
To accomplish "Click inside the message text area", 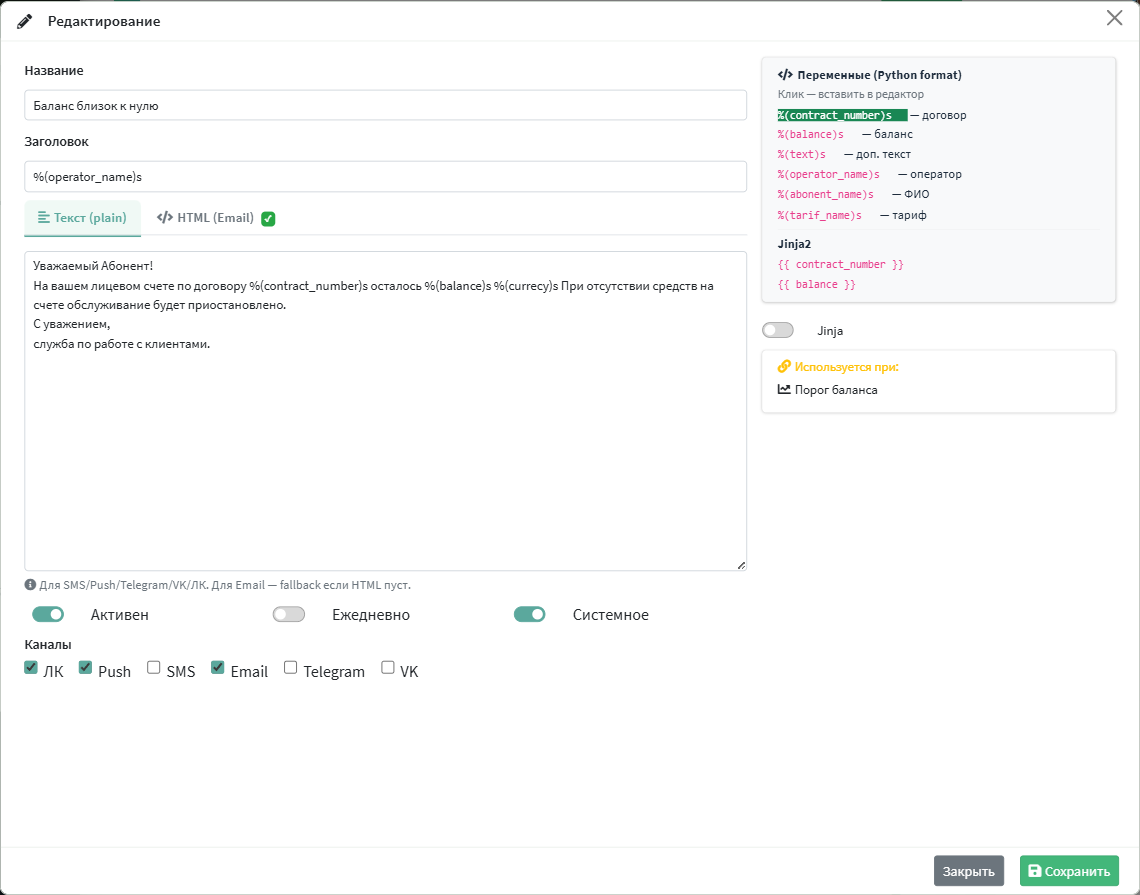I will pyautogui.click(x=385, y=411).
